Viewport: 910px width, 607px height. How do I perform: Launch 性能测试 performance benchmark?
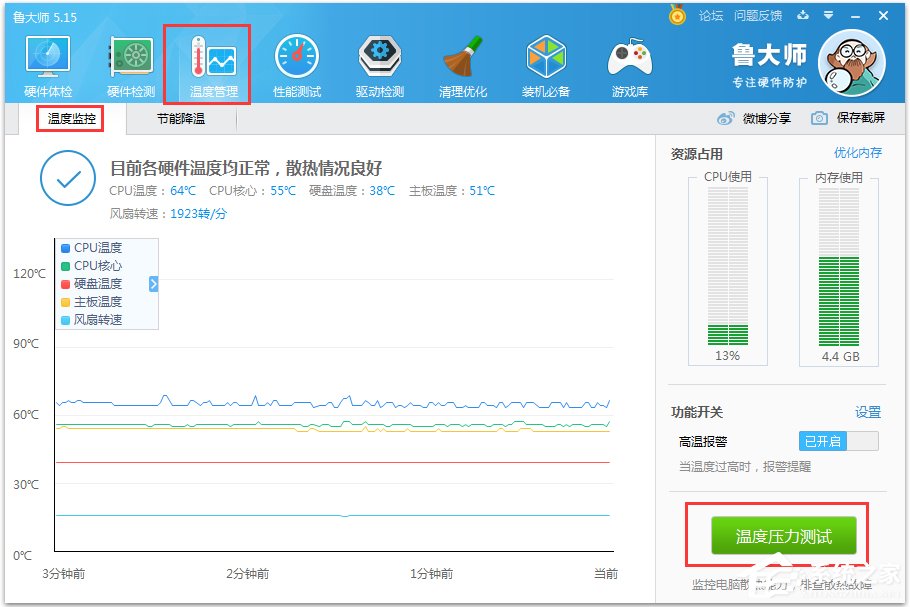tap(297, 62)
